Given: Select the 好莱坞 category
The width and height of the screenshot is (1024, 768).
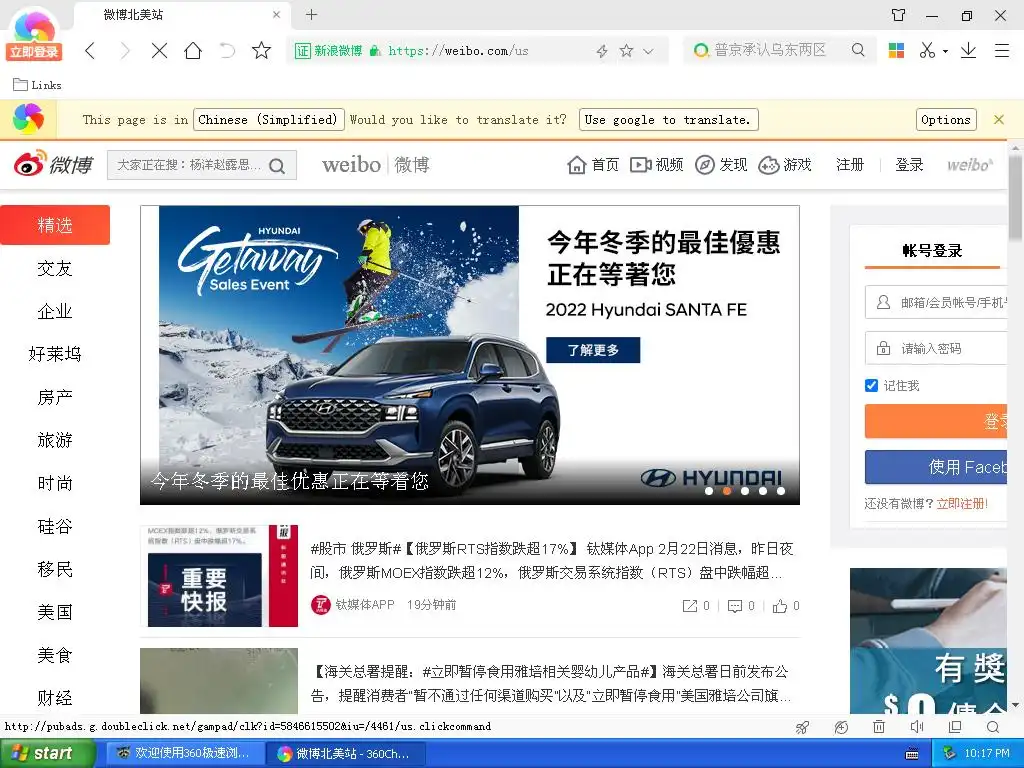Looking at the screenshot, I should (x=55, y=354).
